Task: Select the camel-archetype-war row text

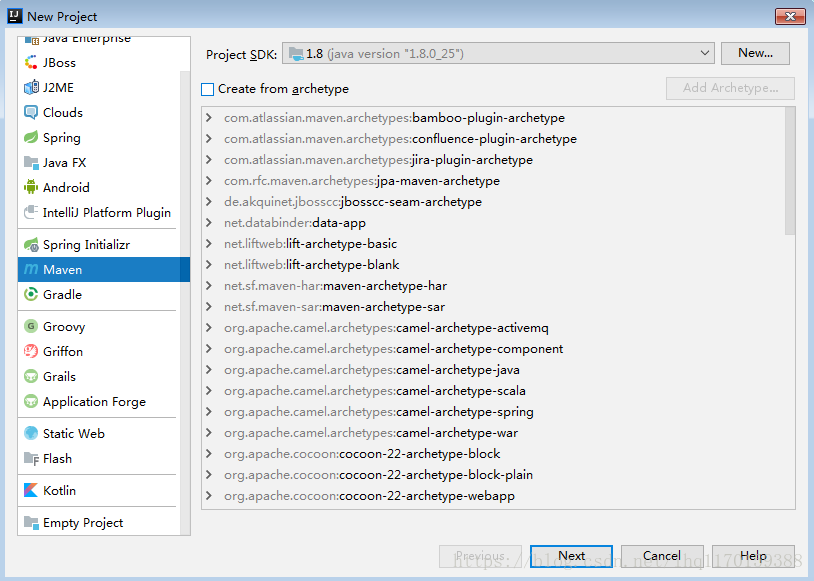Action: point(371,433)
